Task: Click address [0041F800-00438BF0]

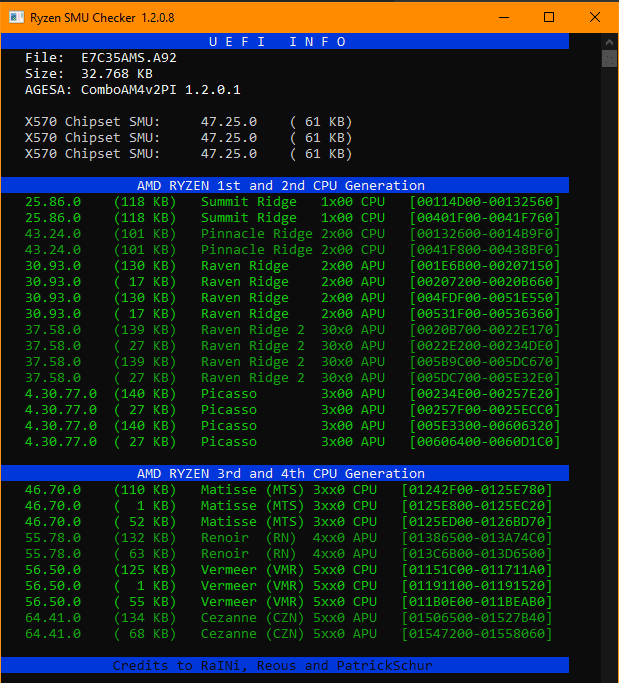Action: point(484,250)
